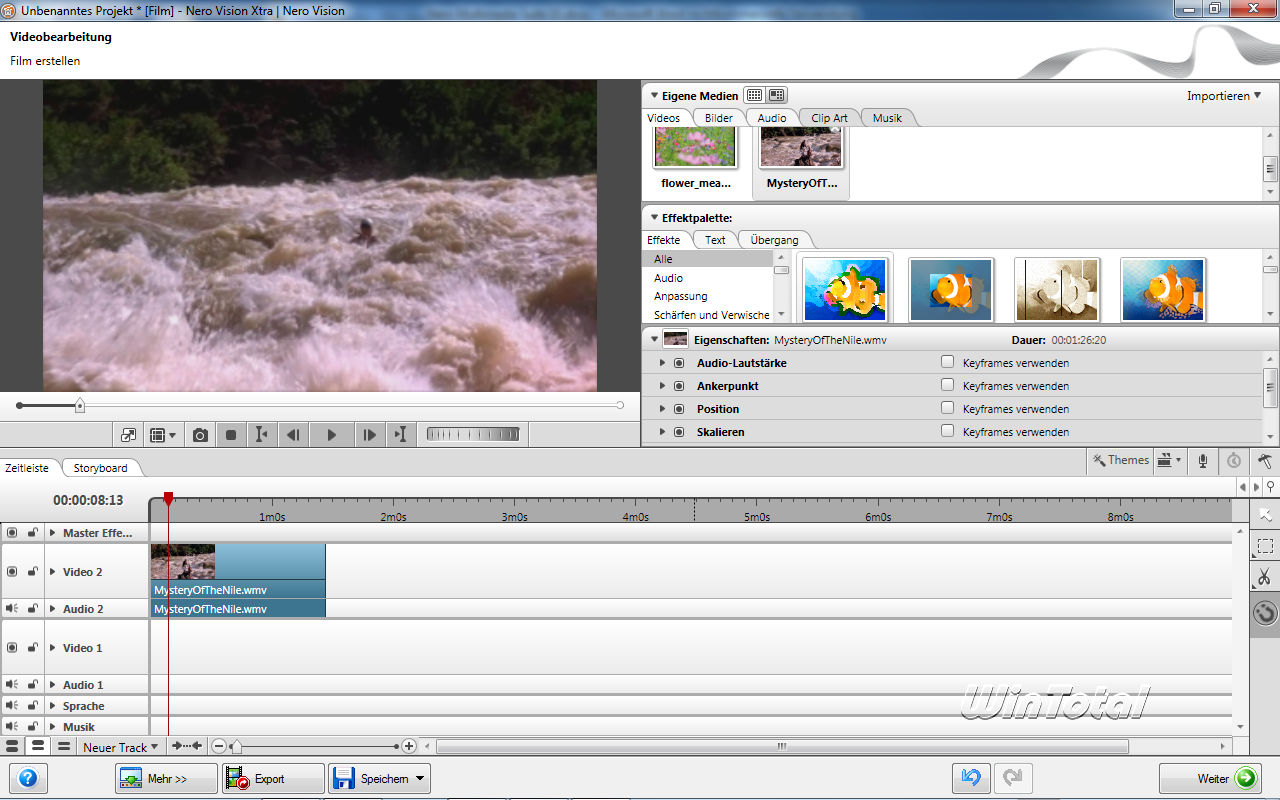This screenshot has height=800, width=1280.
Task: Click the snapshot camera icon
Action: [x=200, y=435]
